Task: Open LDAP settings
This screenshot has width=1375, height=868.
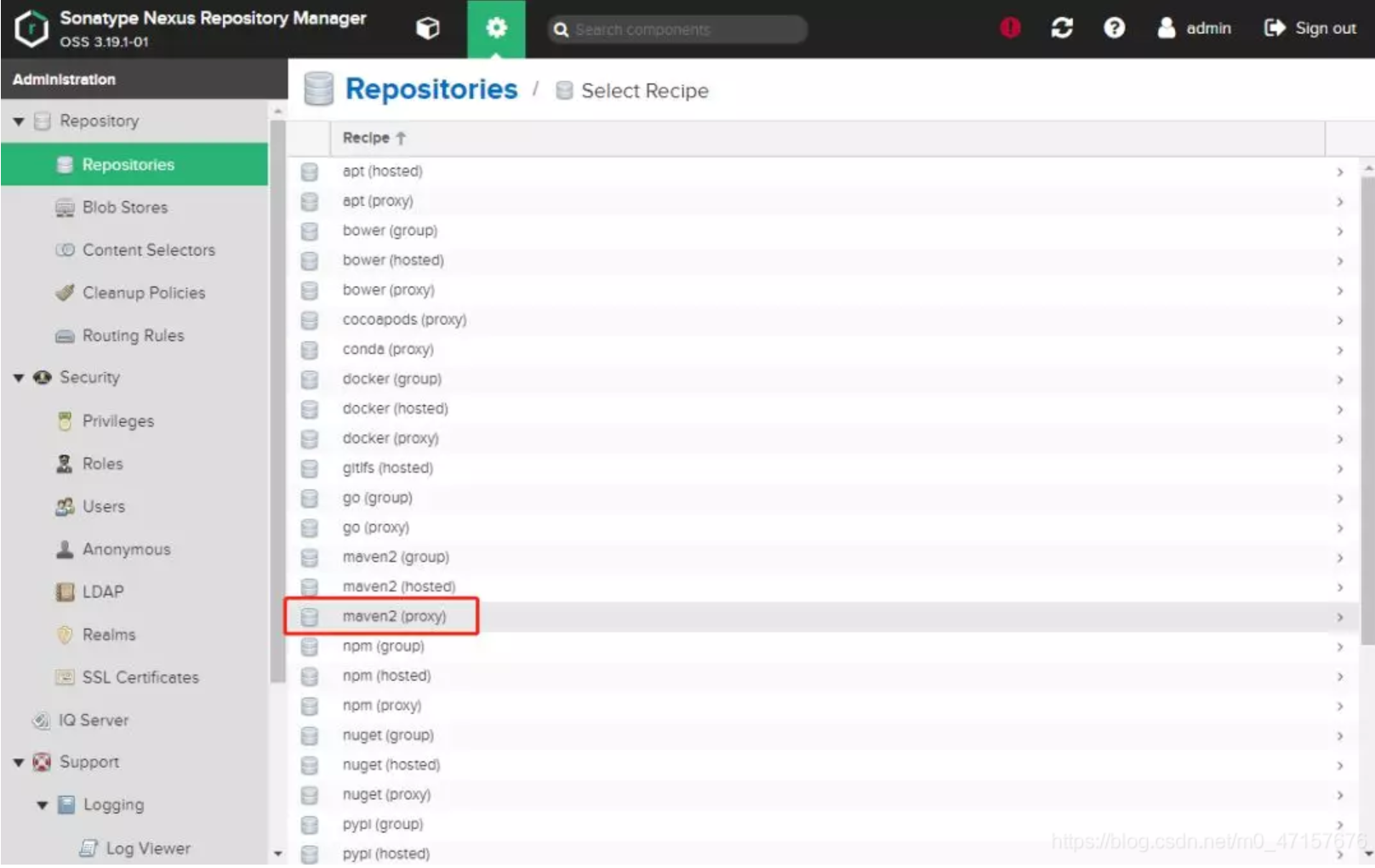Action: click(x=102, y=591)
